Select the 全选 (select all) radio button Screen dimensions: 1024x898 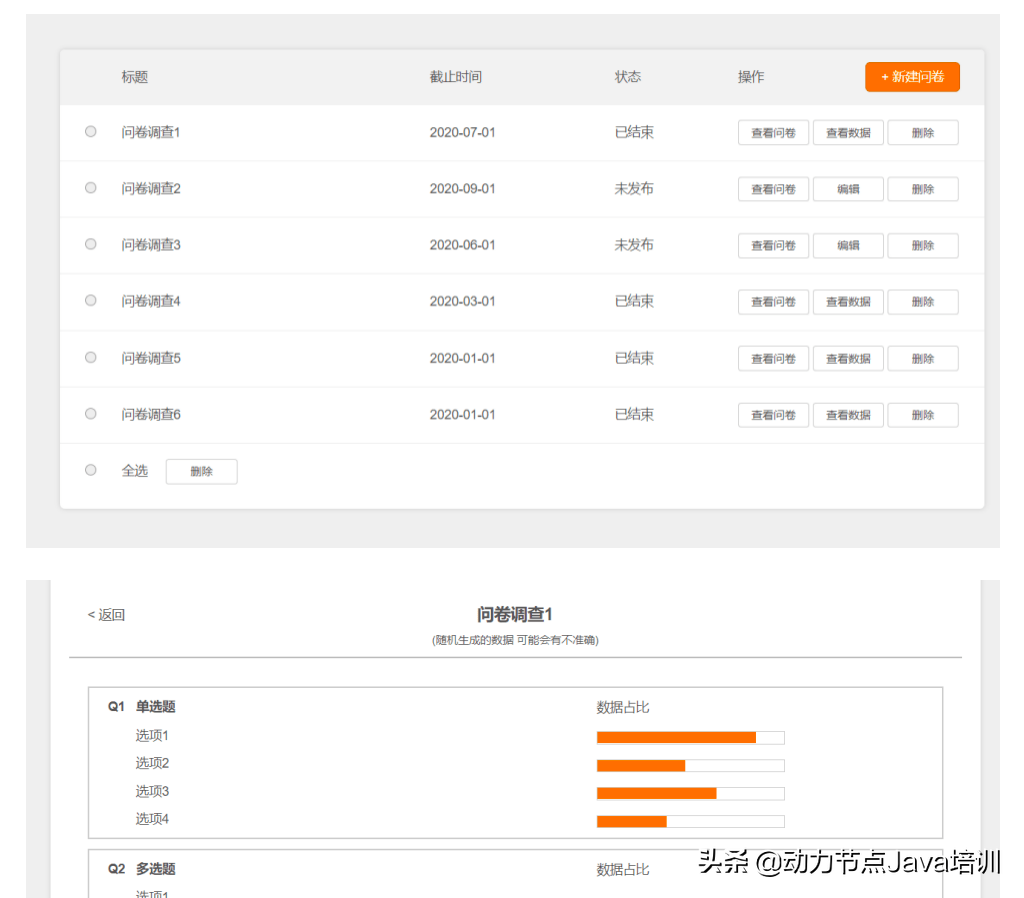[90, 469]
